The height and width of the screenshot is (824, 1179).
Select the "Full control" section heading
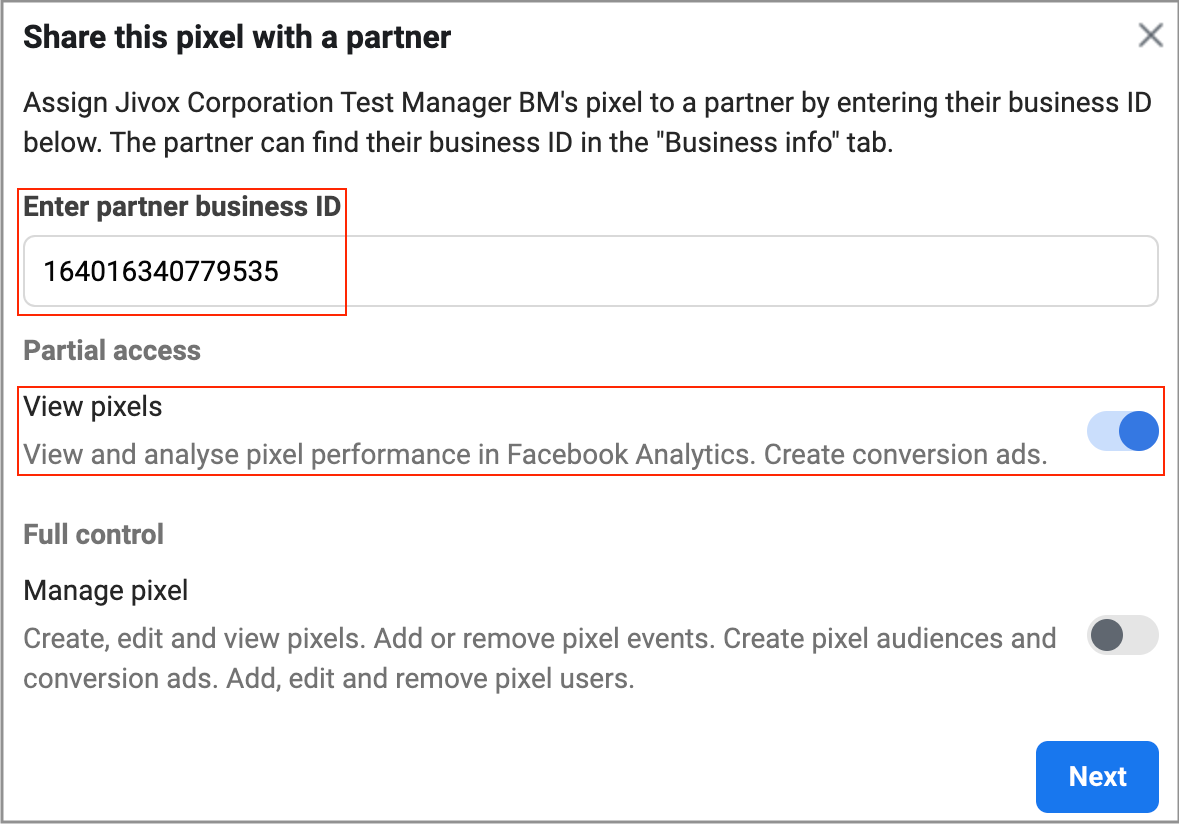pos(94,534)
